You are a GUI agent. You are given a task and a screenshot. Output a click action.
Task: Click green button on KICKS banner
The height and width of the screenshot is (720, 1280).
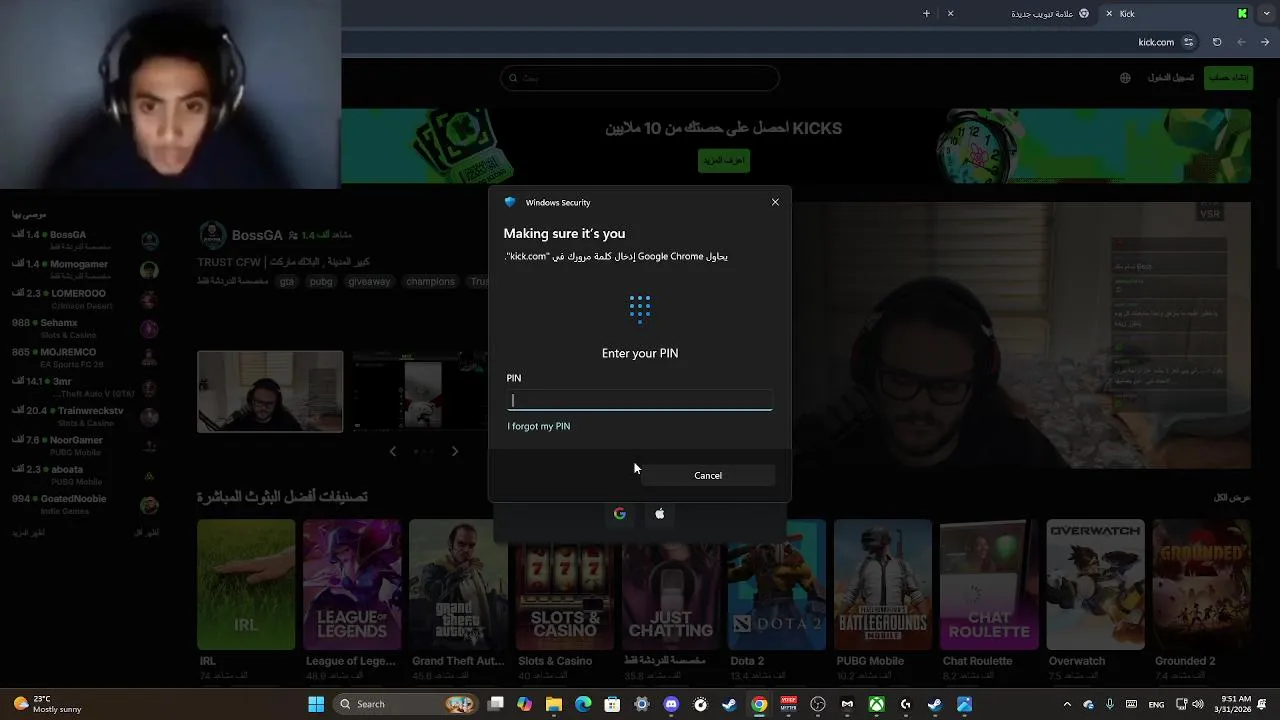pyautogui.click(x=724, y=160)
